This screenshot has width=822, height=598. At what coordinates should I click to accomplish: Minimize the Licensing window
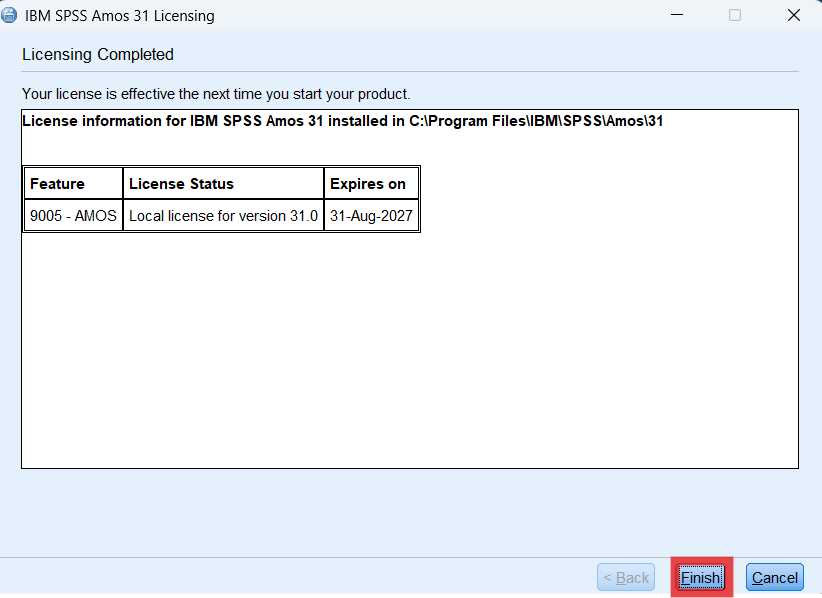pos(677,15)
